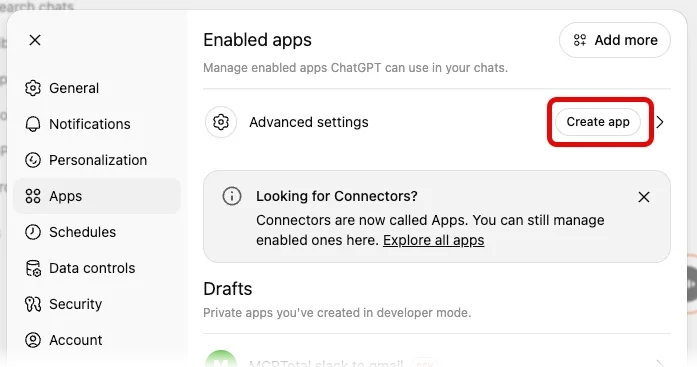This screenshot has width=697, height=367.
Task: Click the info icon in Connectors notice
Action: [232, 196]
